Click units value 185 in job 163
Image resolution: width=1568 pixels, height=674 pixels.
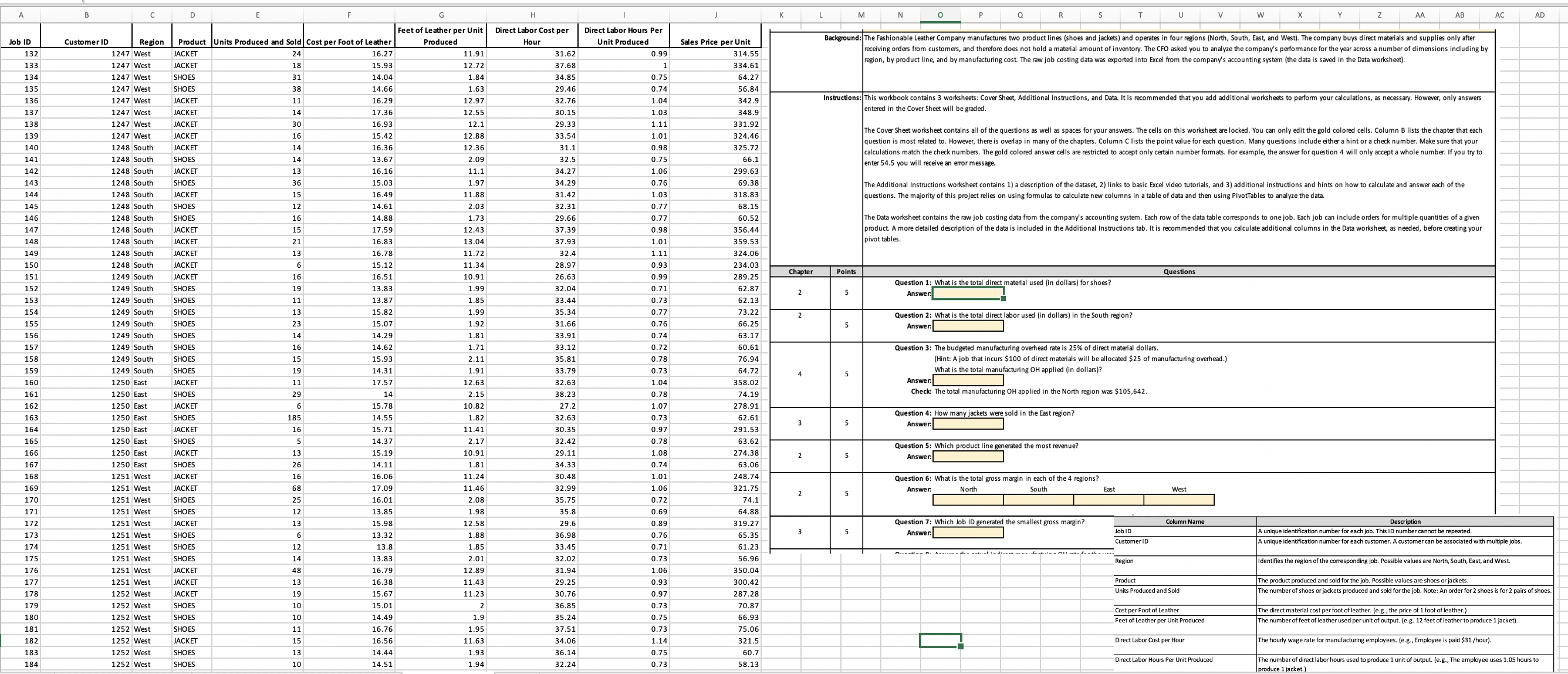pos(258,417)
